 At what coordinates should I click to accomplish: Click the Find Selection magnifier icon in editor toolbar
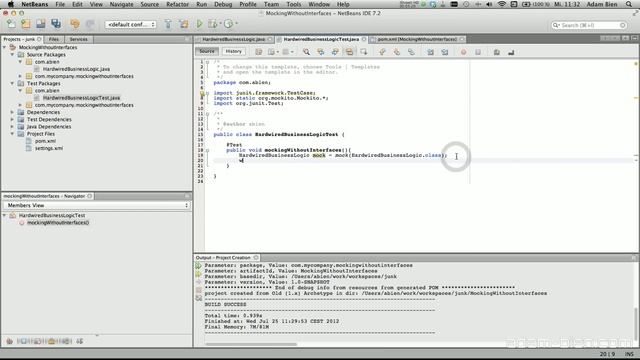tap(306, 52)
